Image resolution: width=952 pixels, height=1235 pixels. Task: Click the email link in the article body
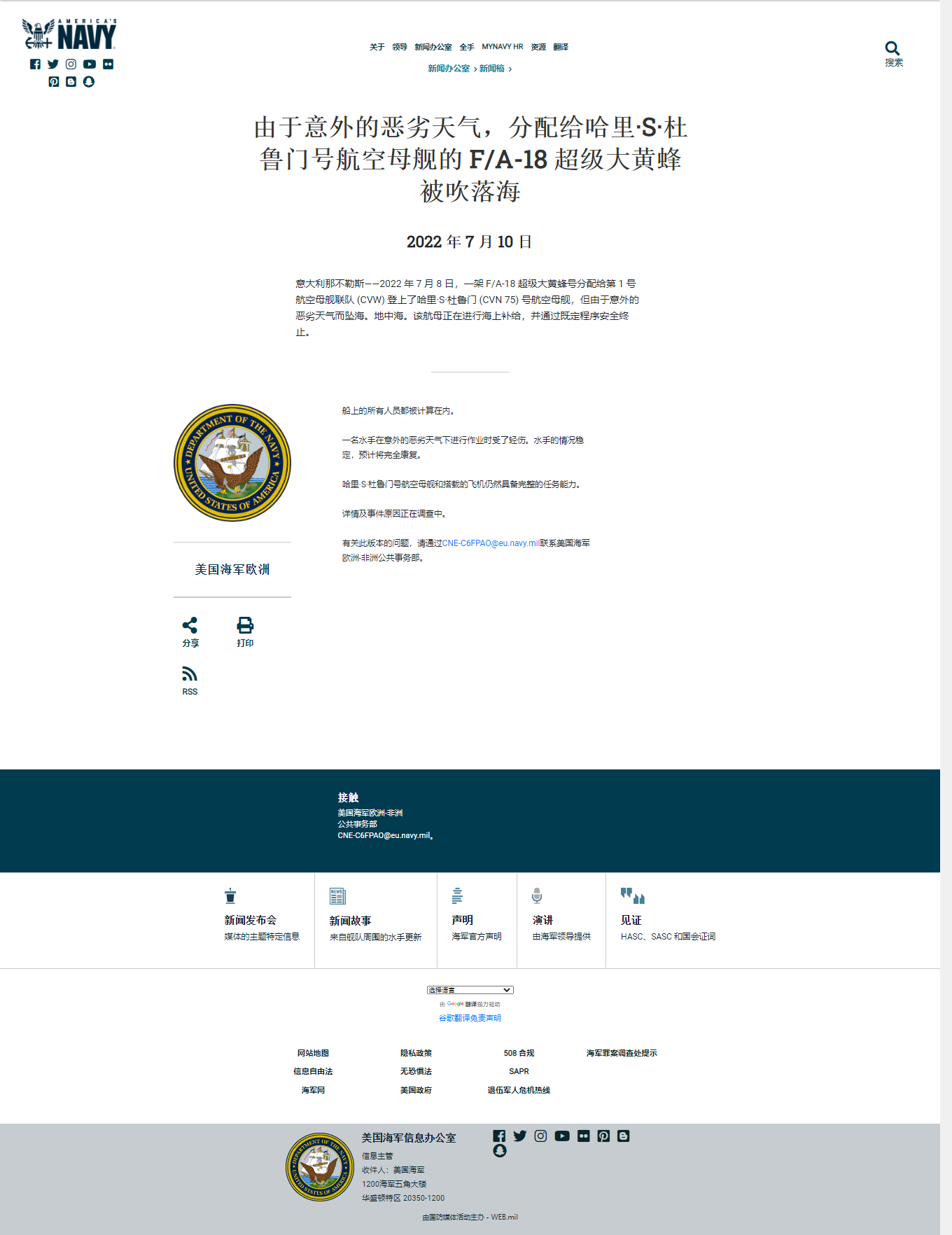point(491,543)
